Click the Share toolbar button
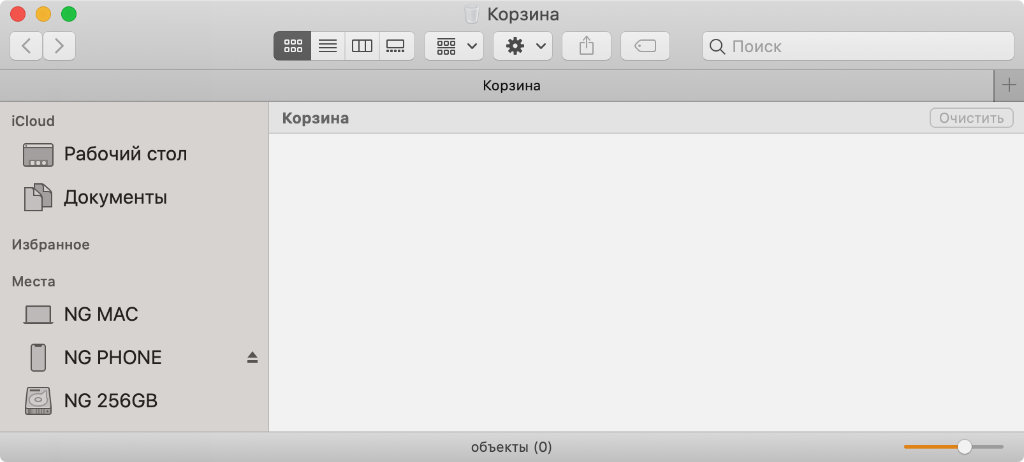 click(587, 46)
